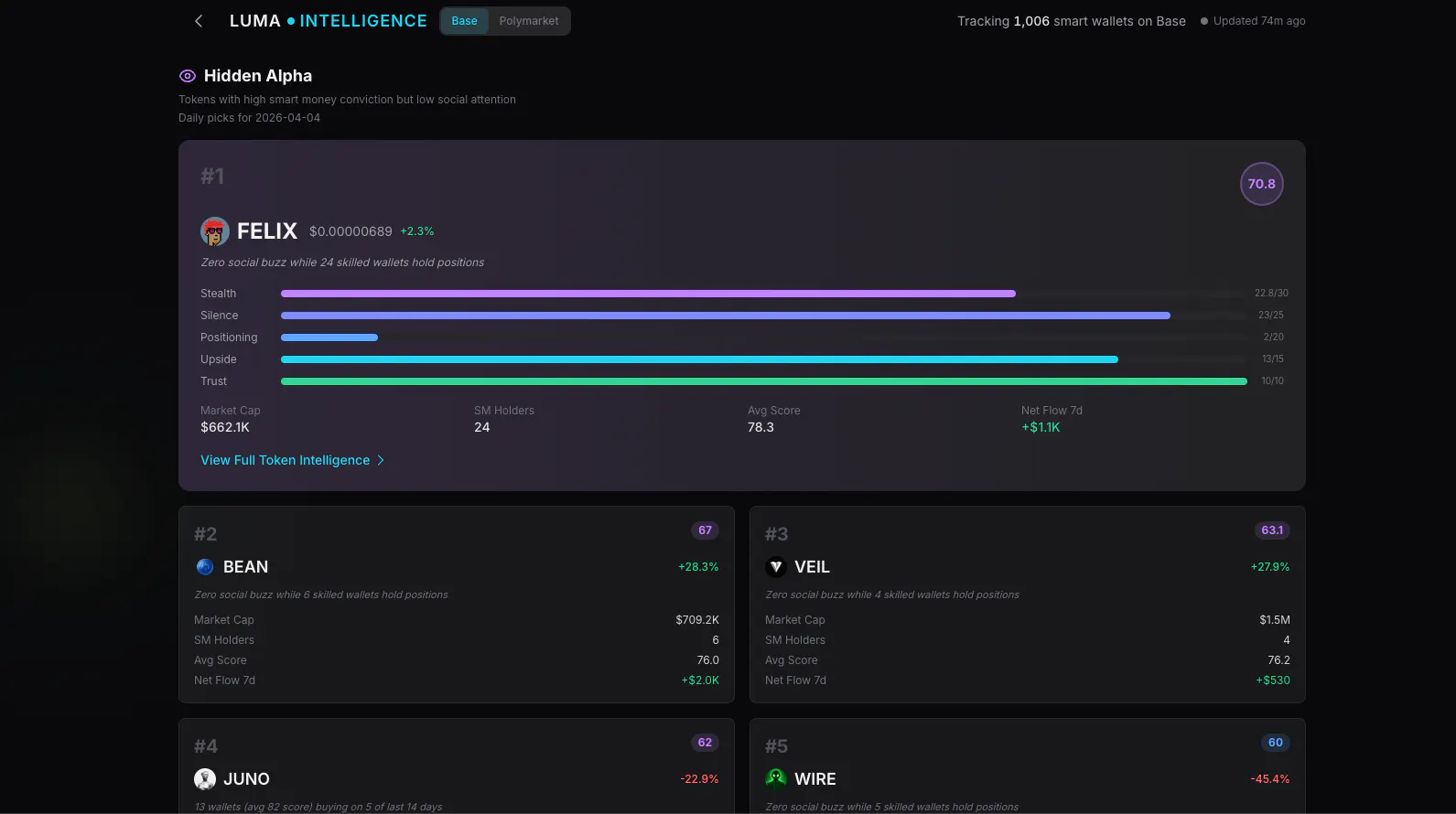Click FELIX zero social buzz description

tap(342, 262)
